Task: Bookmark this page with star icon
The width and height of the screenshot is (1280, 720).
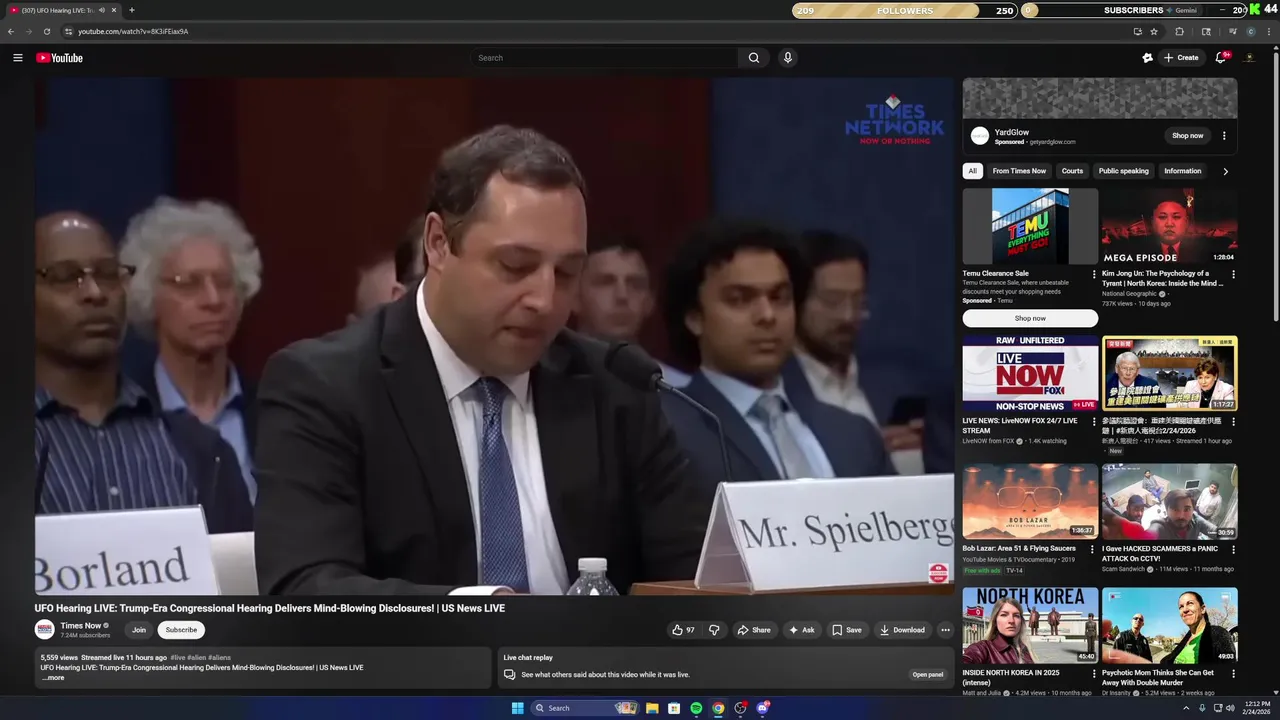Action: [1154, 31]
